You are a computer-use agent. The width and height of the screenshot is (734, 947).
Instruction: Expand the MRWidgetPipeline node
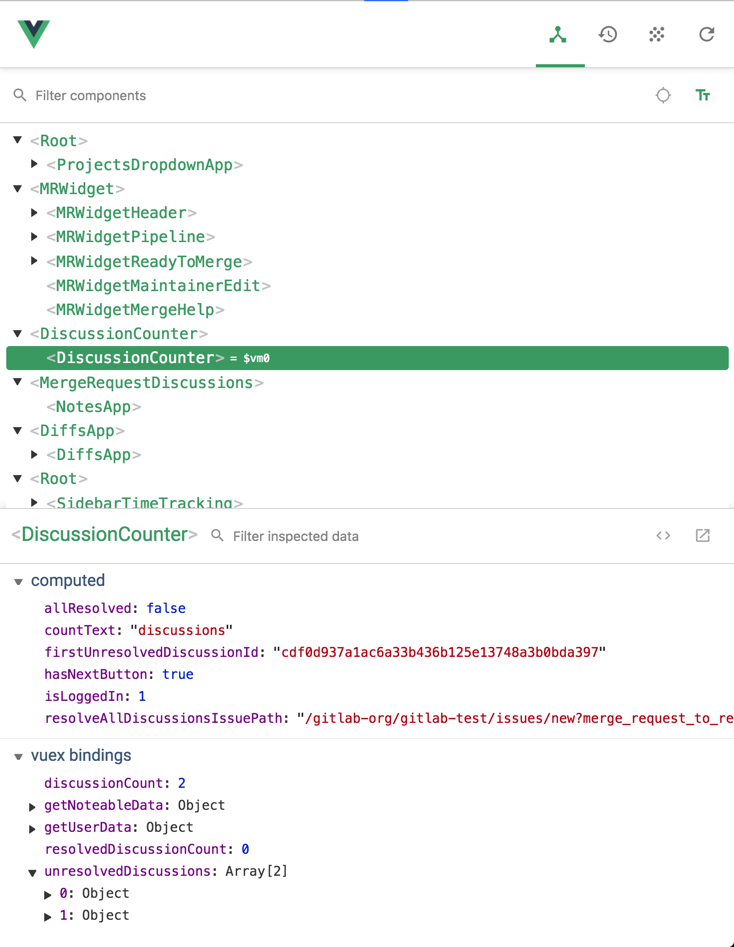(35, 237)
